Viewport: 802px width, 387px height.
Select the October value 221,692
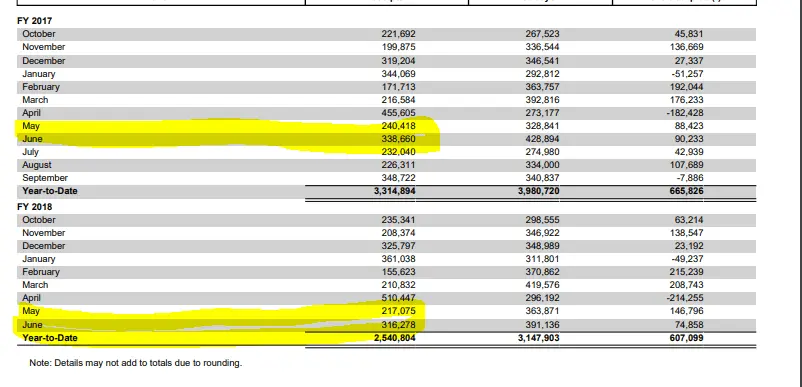point(398,34)
